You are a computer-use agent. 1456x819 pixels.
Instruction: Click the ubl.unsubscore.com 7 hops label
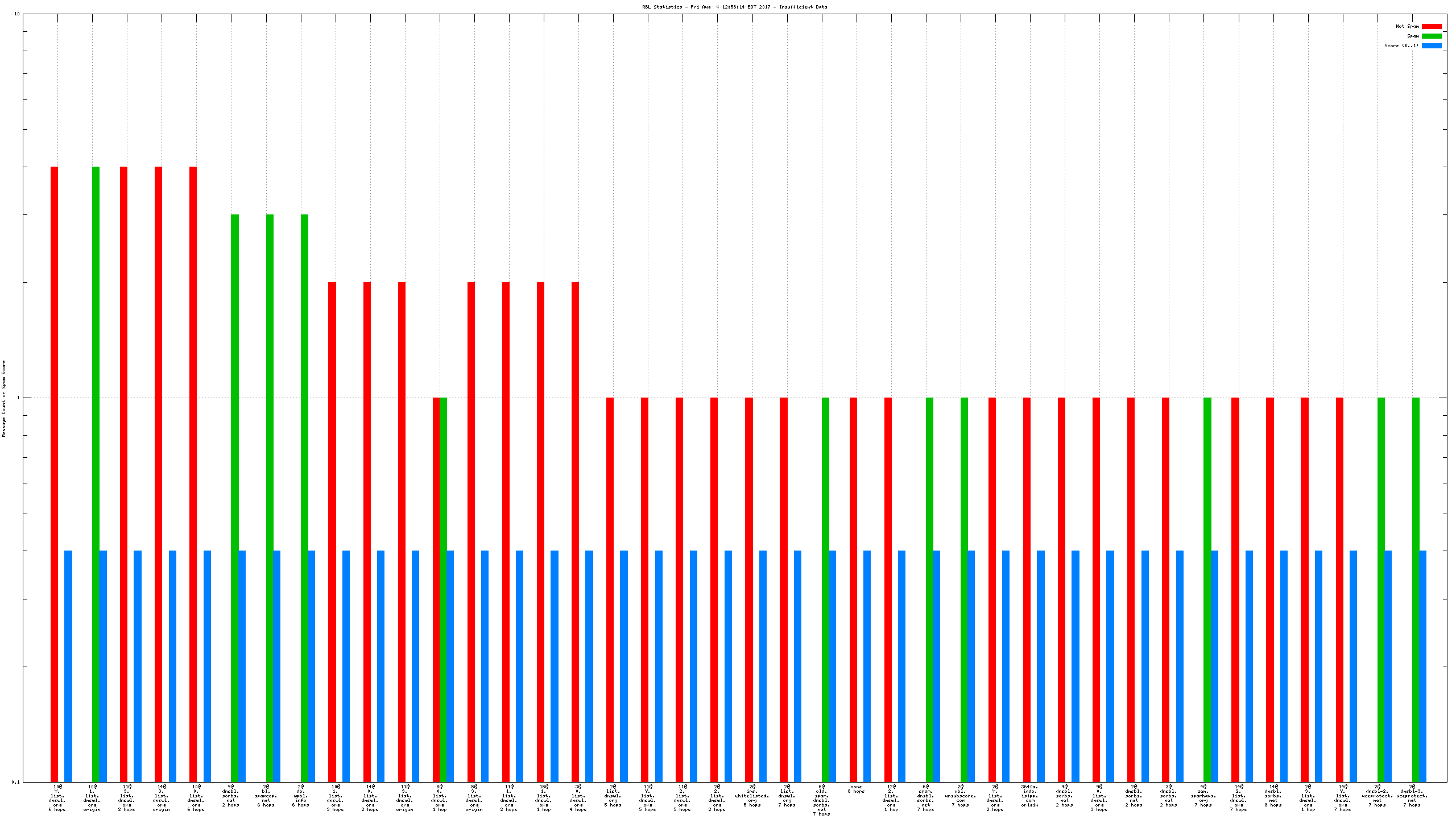[961, 796]
